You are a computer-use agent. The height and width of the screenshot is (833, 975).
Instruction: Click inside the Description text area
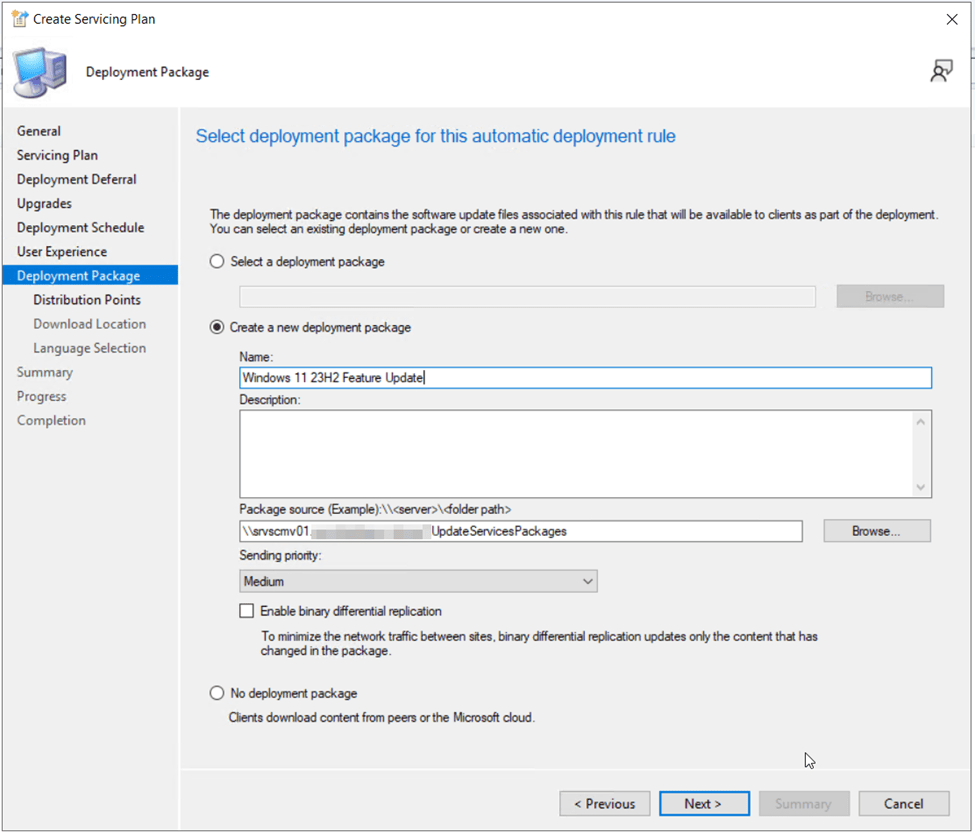[x=575, y=453]
